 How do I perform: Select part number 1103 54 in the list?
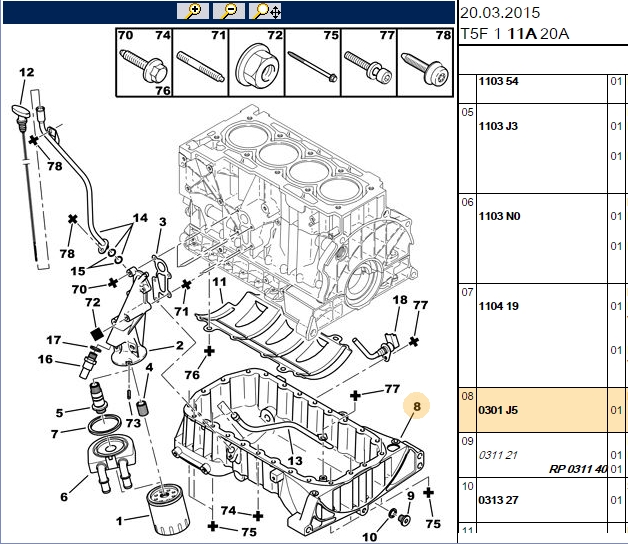(498, 81)
